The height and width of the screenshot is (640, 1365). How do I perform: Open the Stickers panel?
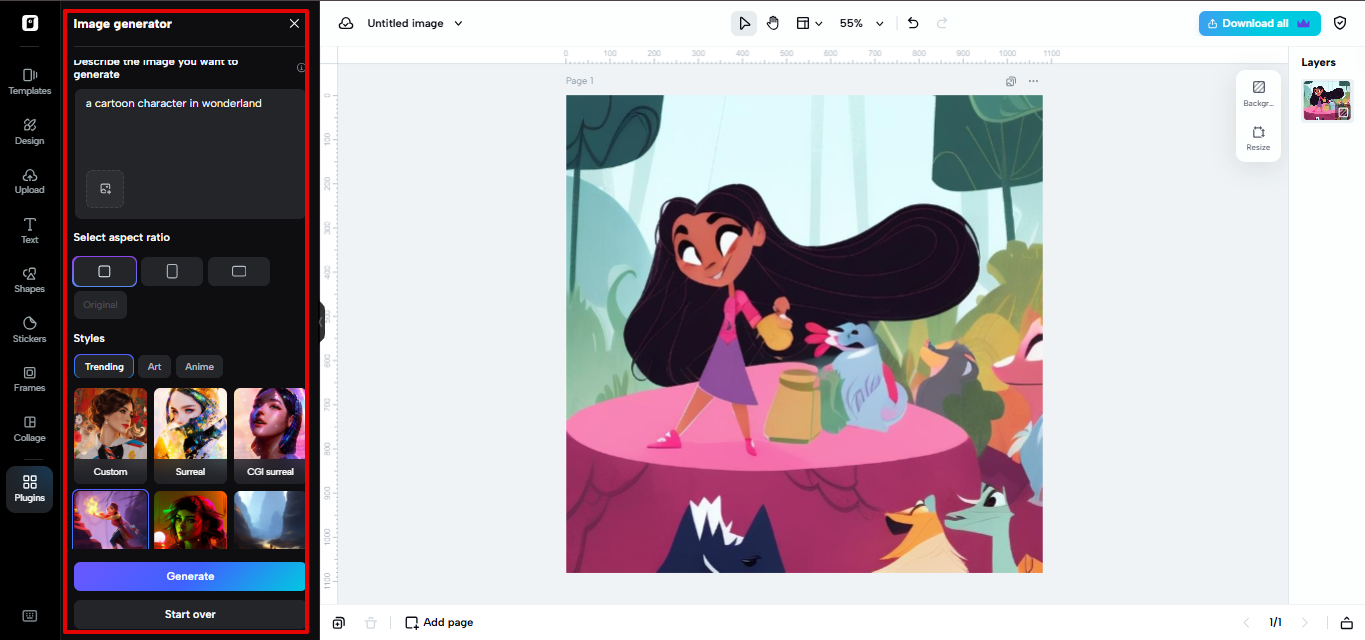pyautogui.click(x=29, y=330)
